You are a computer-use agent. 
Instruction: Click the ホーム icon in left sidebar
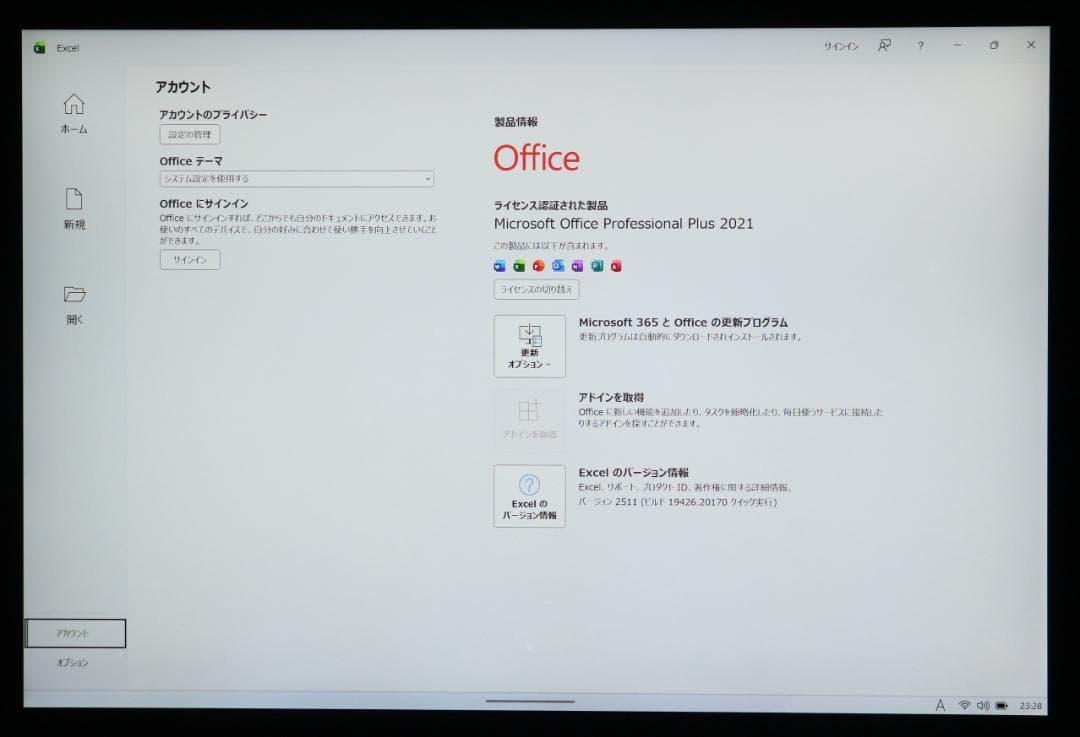coord(73,103)
